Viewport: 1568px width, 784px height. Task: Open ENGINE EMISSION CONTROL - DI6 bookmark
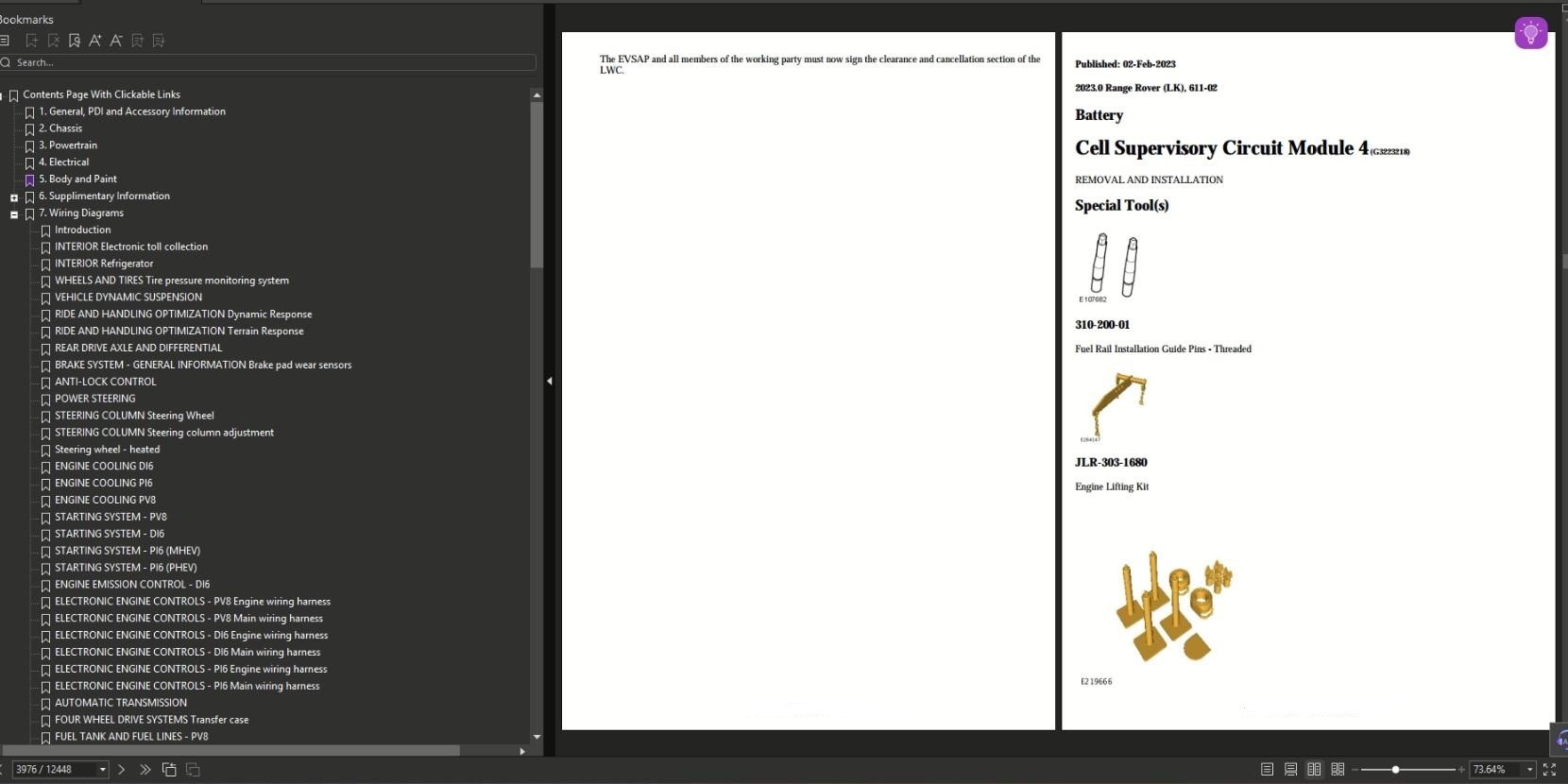[x=132, y=585]
